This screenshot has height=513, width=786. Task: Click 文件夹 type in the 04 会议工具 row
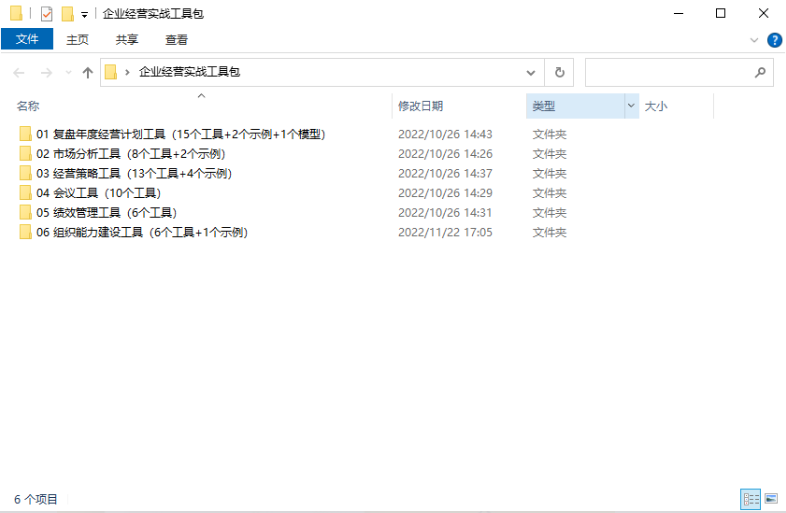pos(549,193)
